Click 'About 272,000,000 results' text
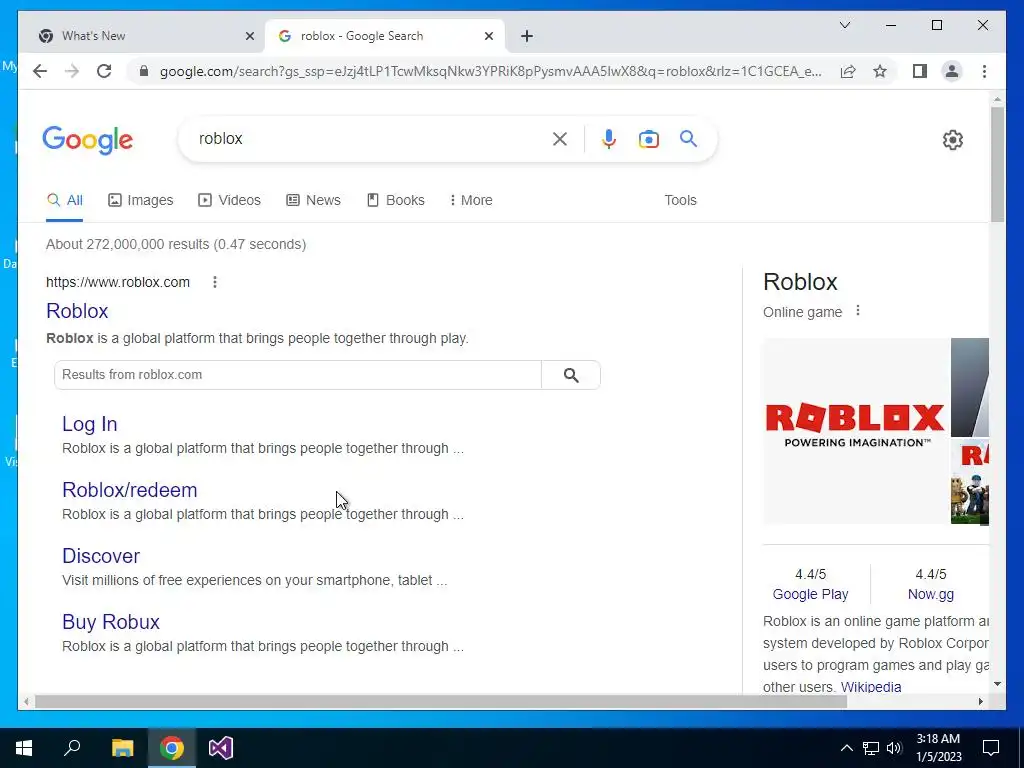 127,244
